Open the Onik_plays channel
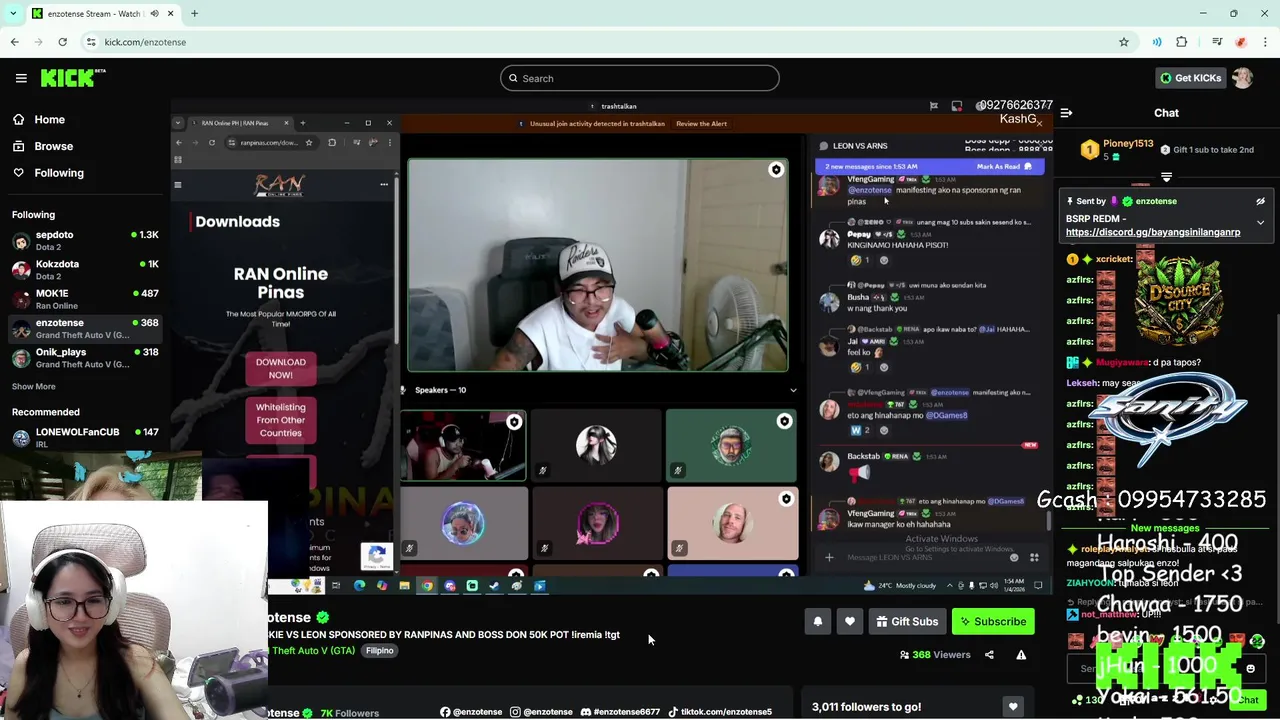Viewport: 1280px width, 720px height. pos(85,357)
